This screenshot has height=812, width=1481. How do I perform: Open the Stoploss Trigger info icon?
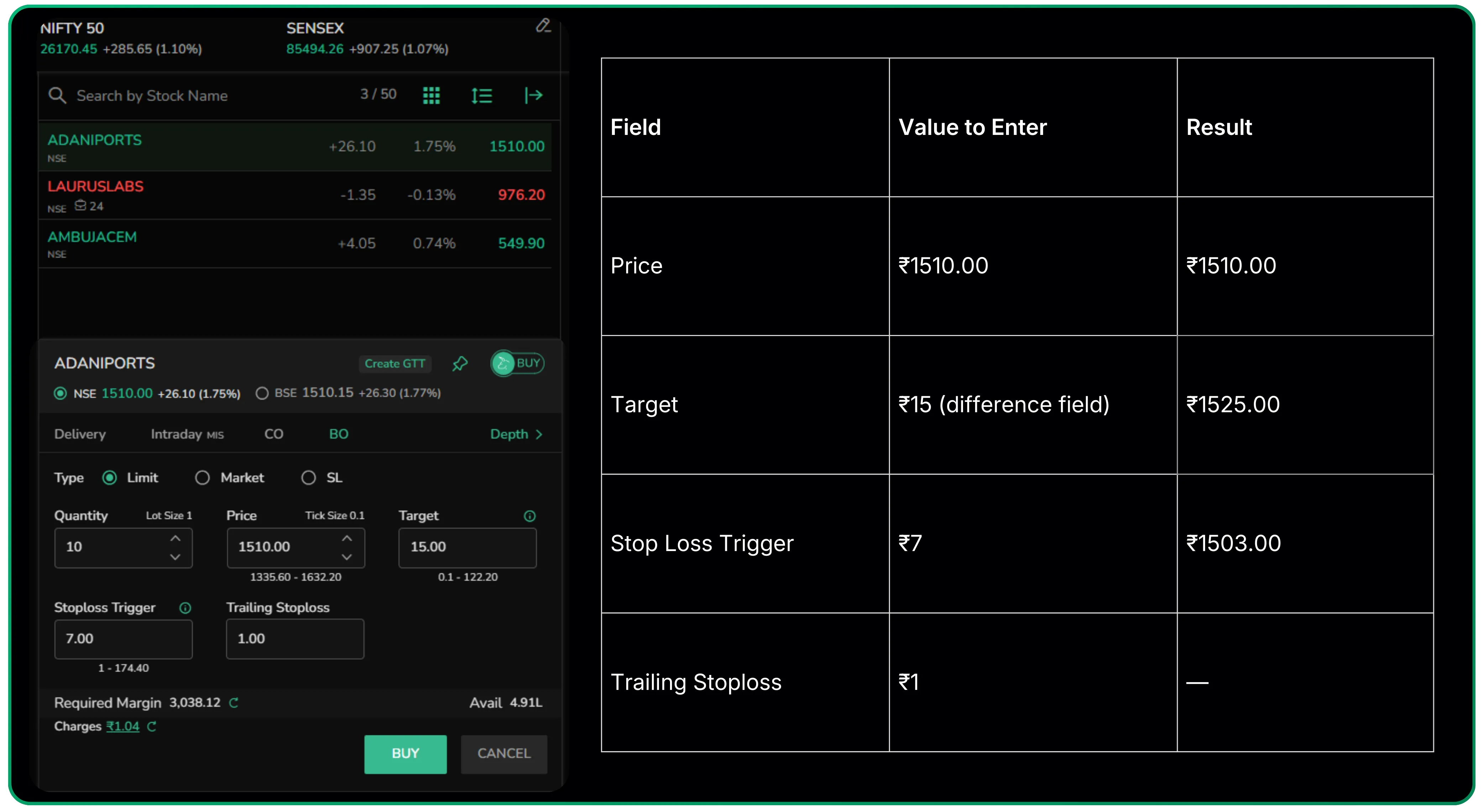coord(185,608)
